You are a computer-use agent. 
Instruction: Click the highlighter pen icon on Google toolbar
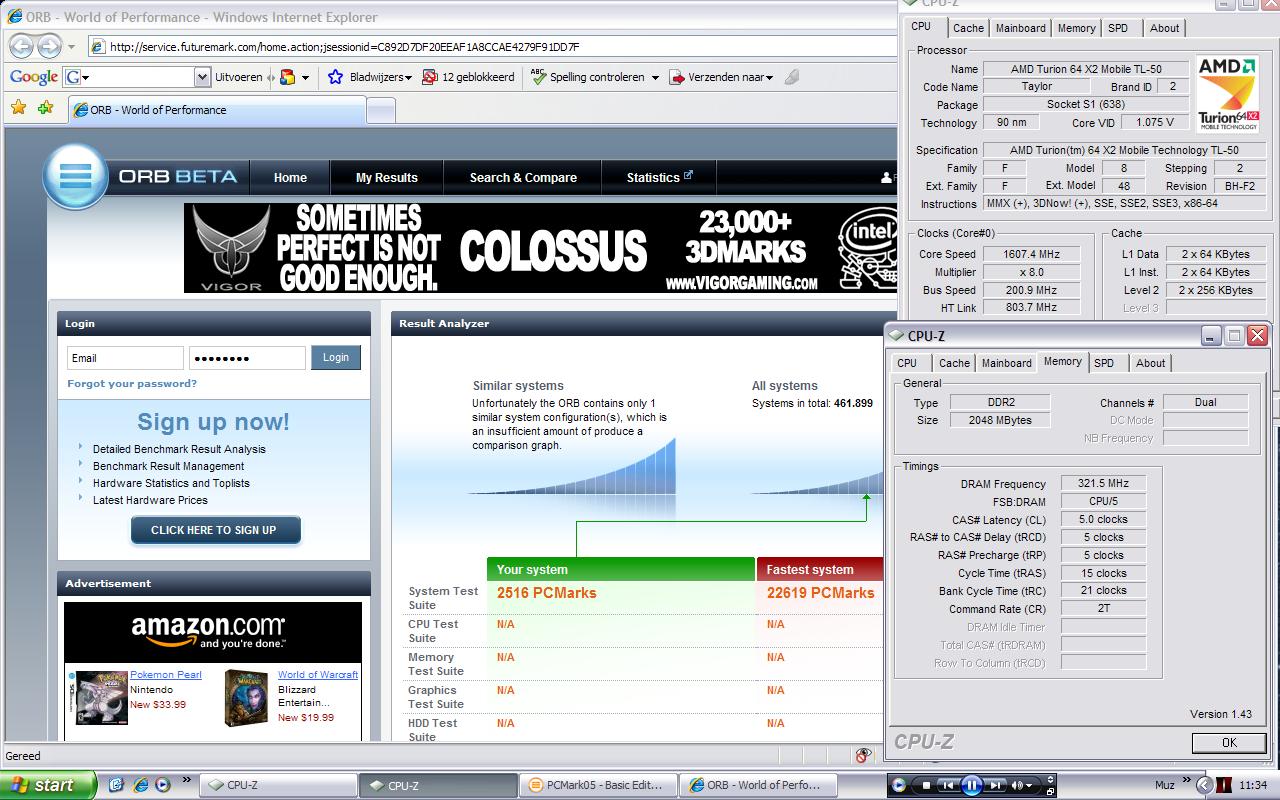792,77
